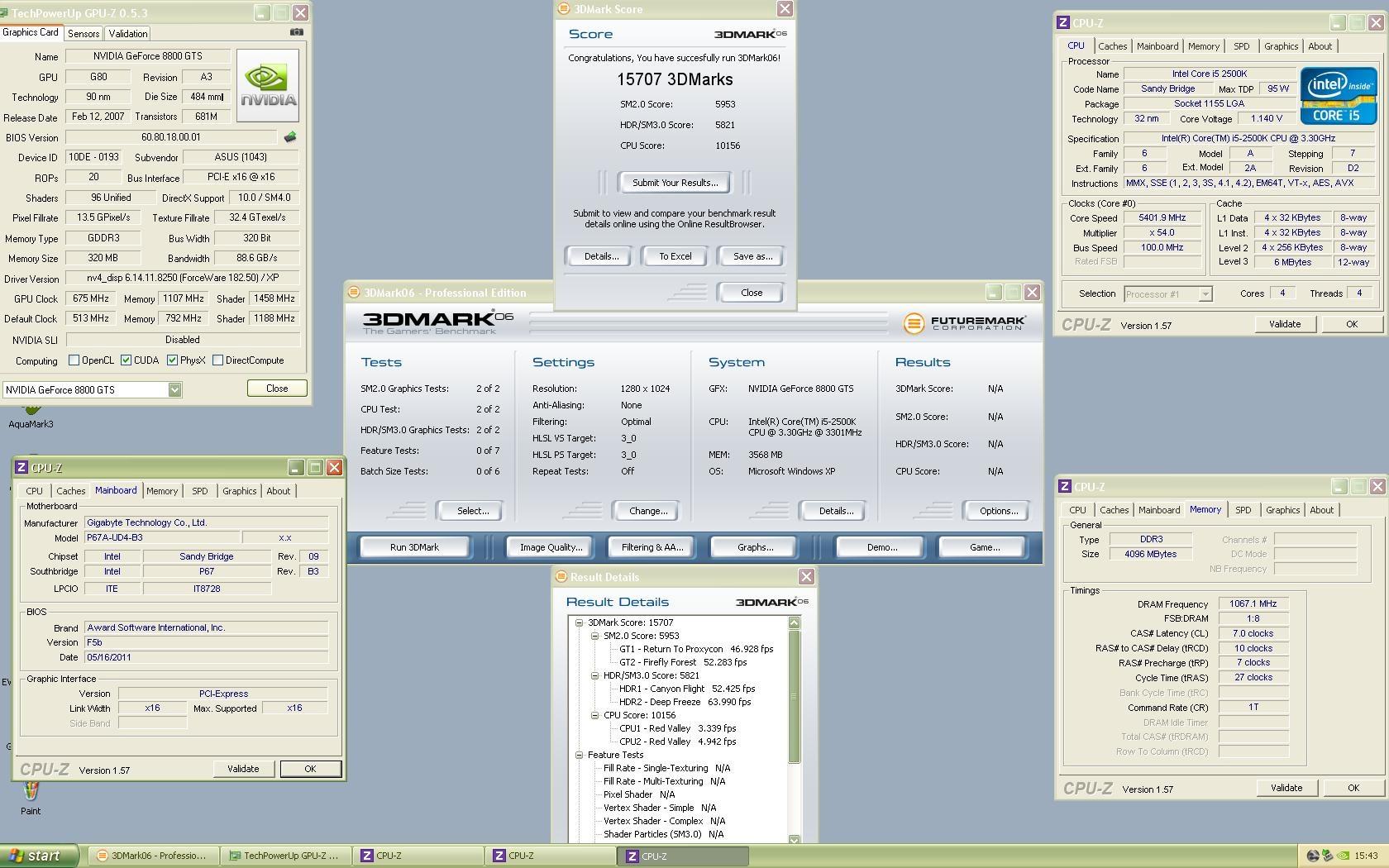This screenshot has width=1389, height=868.
Task: Open the Processor #1 selection dropdown
Action: click(1205, 294)
